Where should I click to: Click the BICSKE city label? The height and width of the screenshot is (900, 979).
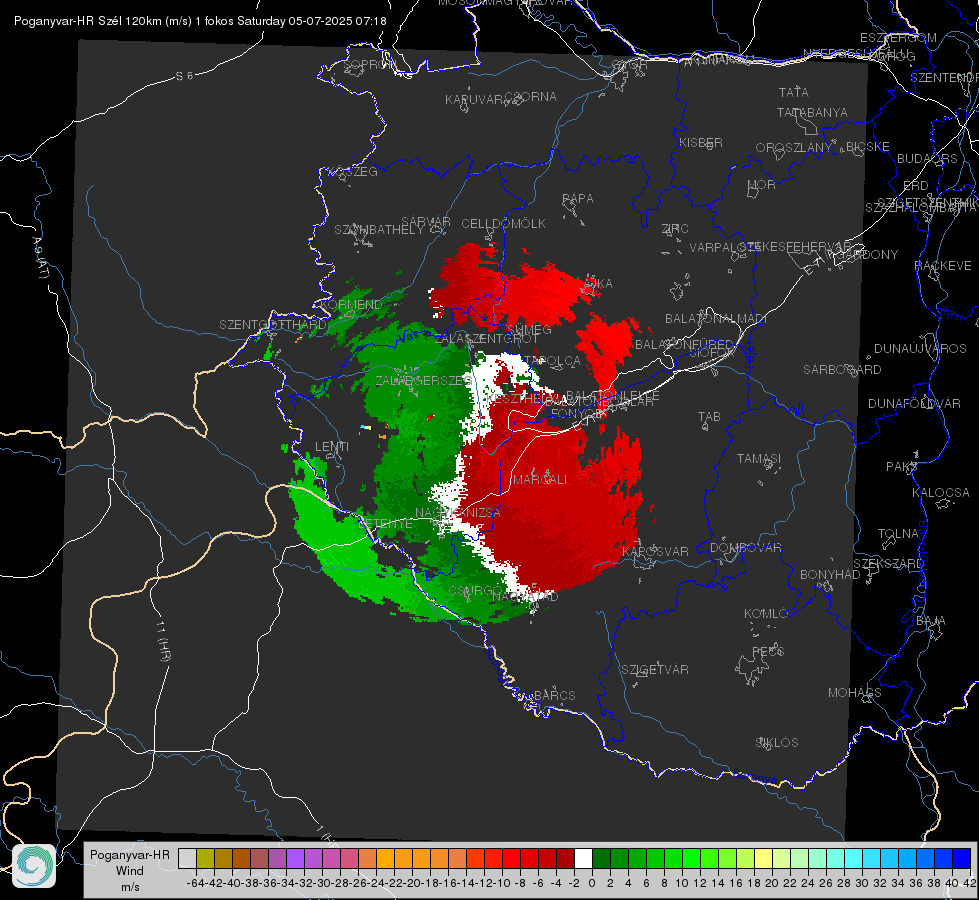868,147
